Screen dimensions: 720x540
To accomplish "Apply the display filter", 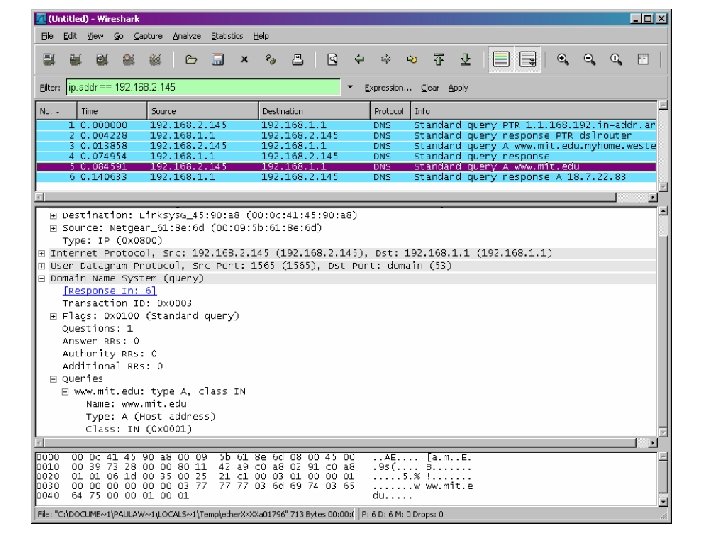I will coord(458,88).
